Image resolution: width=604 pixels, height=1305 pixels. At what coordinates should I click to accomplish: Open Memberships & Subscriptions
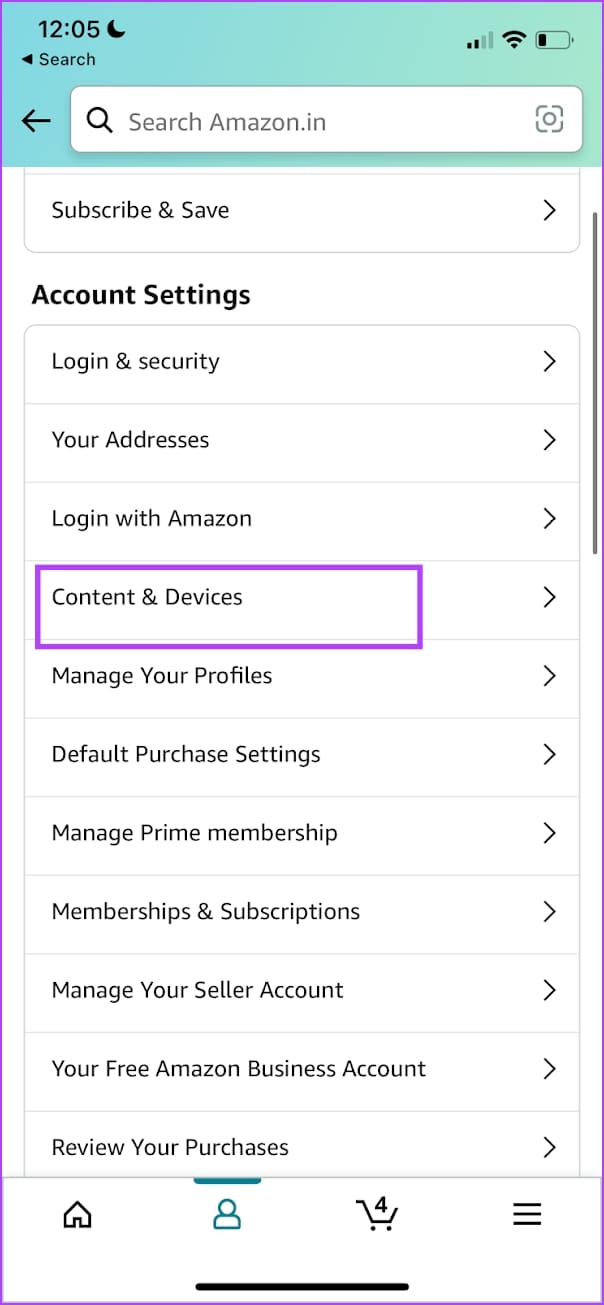(x=205, y=911)
